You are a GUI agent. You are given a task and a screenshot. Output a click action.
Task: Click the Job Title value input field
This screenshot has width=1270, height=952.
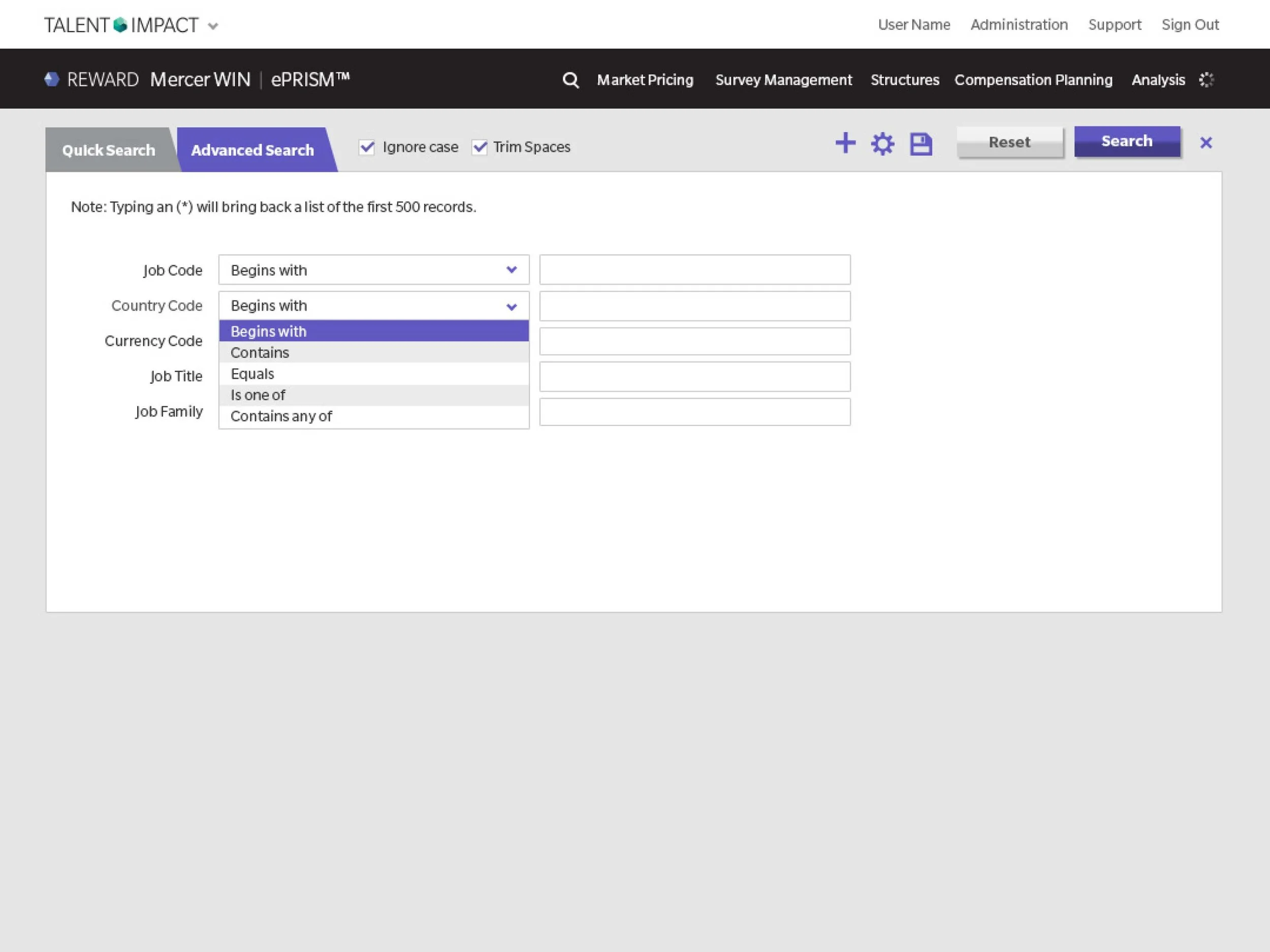point(695,376)
